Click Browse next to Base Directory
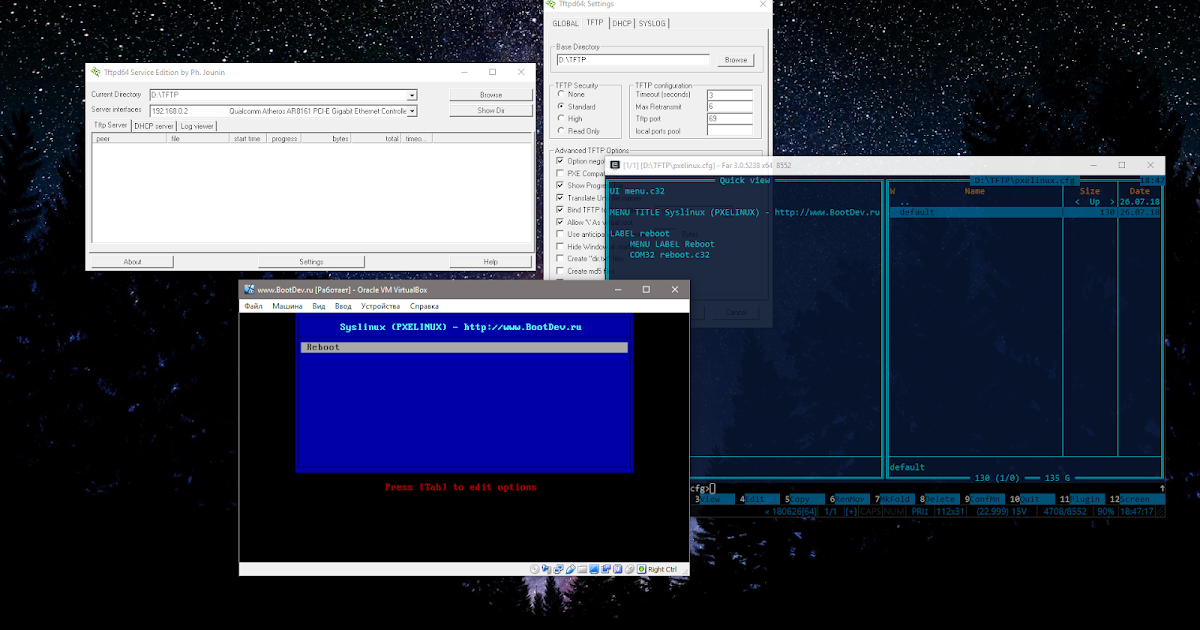1200x630 pixels. [736, 59]
